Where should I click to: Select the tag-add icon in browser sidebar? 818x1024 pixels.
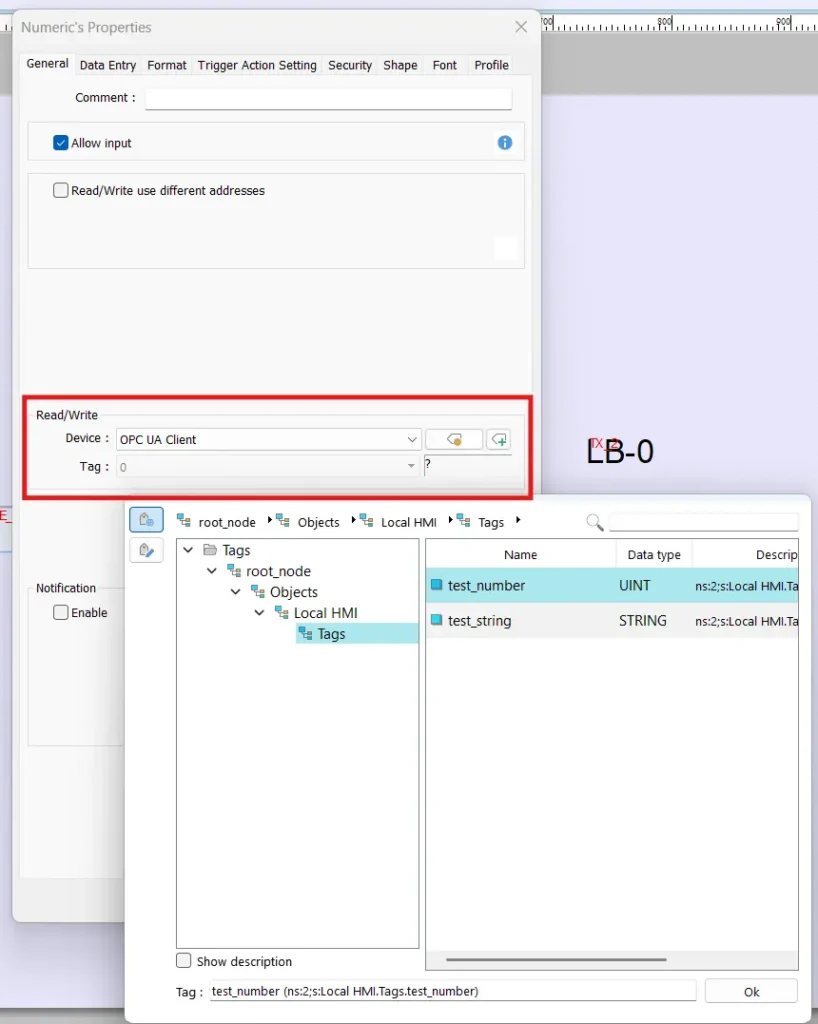click(146, 519)
